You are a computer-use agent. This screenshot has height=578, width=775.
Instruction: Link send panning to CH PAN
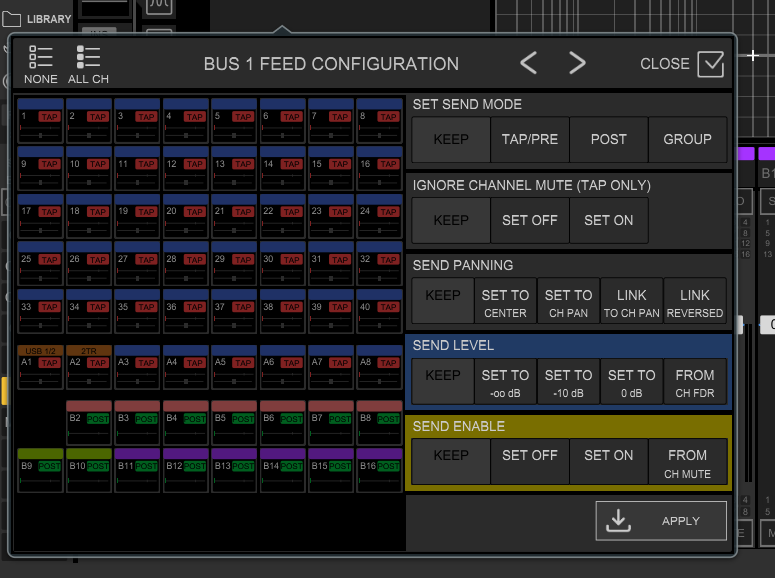632,301
